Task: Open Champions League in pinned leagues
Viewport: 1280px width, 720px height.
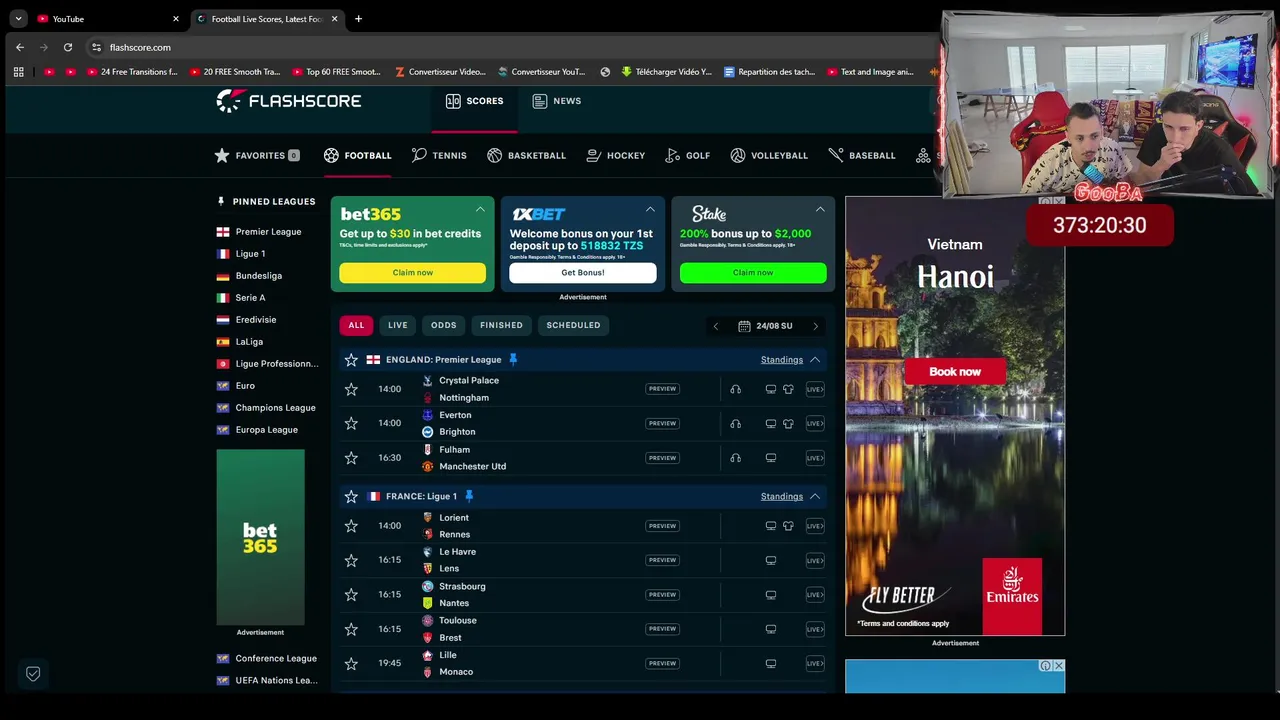Action: [275, 408]
